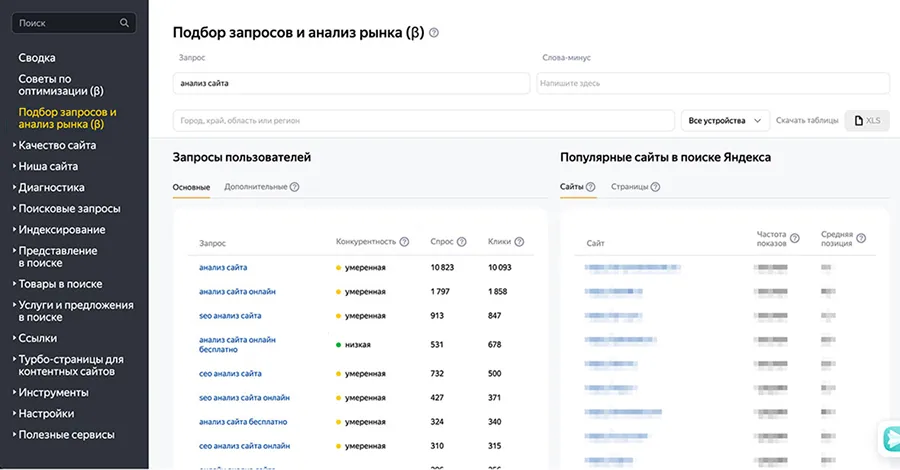This screenshot has height=470, width=900.
Task: Switch to Страницы tab
Action: coord(630,187)
